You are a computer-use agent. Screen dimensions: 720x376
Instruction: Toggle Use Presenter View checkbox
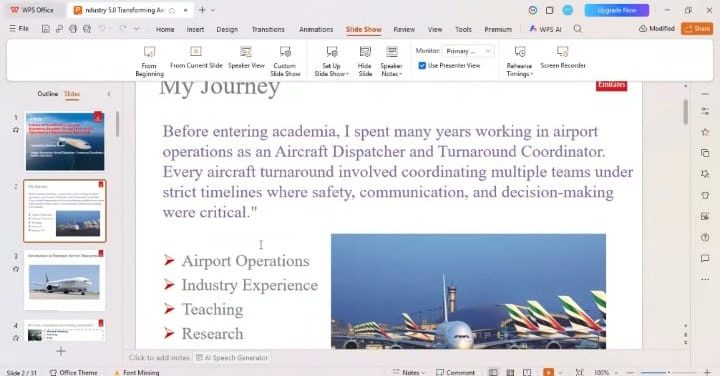point(422,66)
